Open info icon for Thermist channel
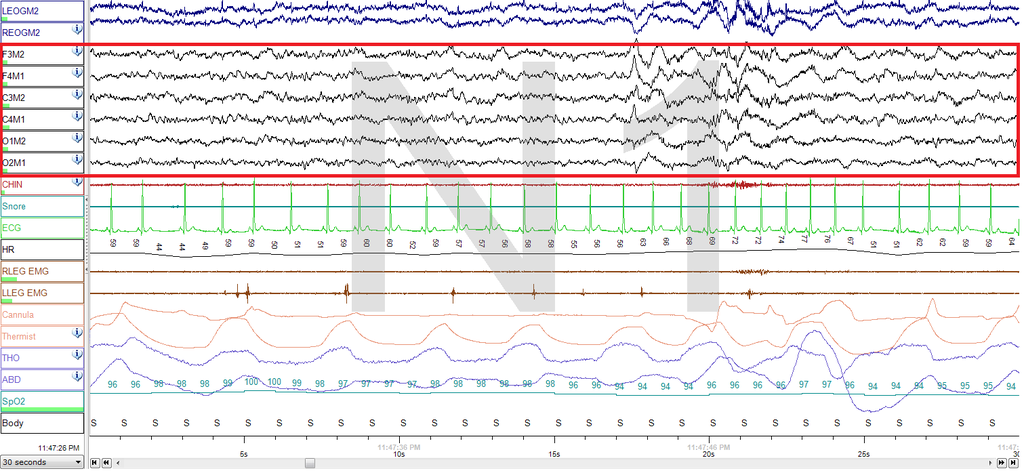Viewport: 1024px width, 473px height. [77, 332]
